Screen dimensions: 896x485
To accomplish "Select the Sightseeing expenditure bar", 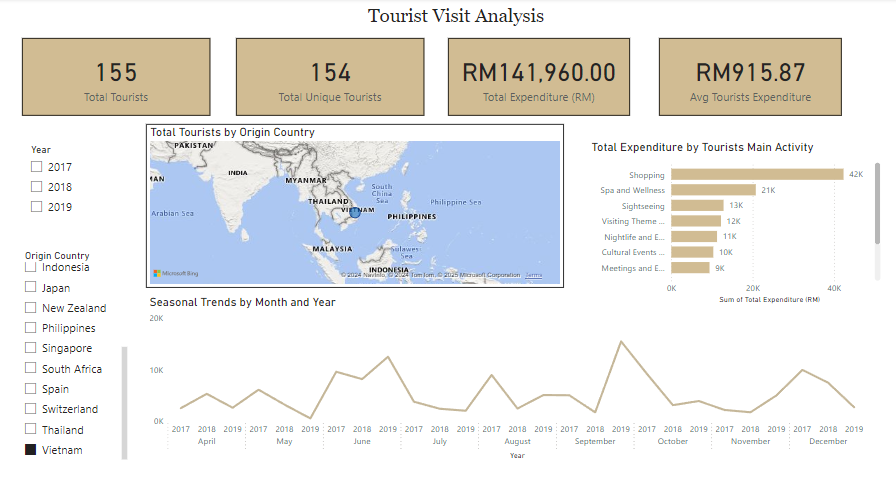I will 697,206.
